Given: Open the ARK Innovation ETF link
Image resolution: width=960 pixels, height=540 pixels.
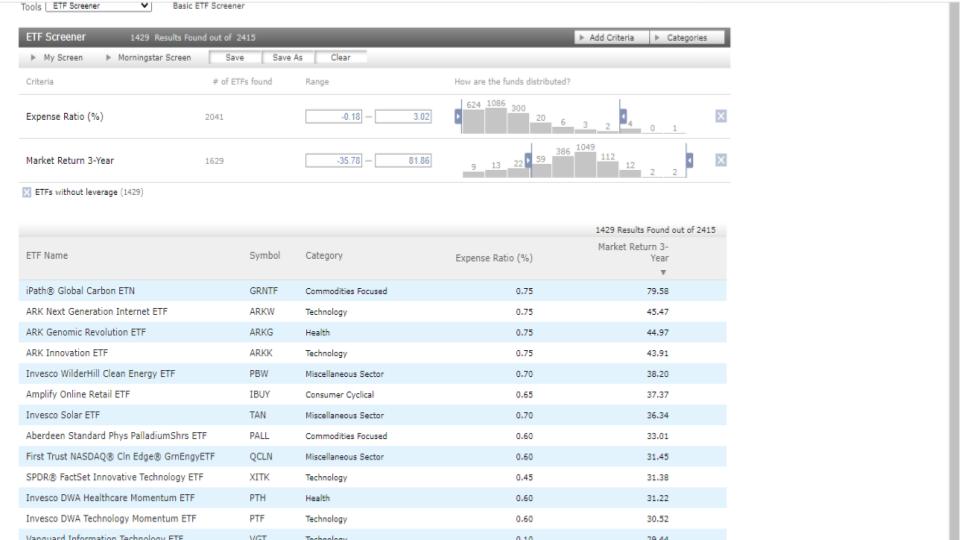Looking at the screenshot, I should [67, 353].
